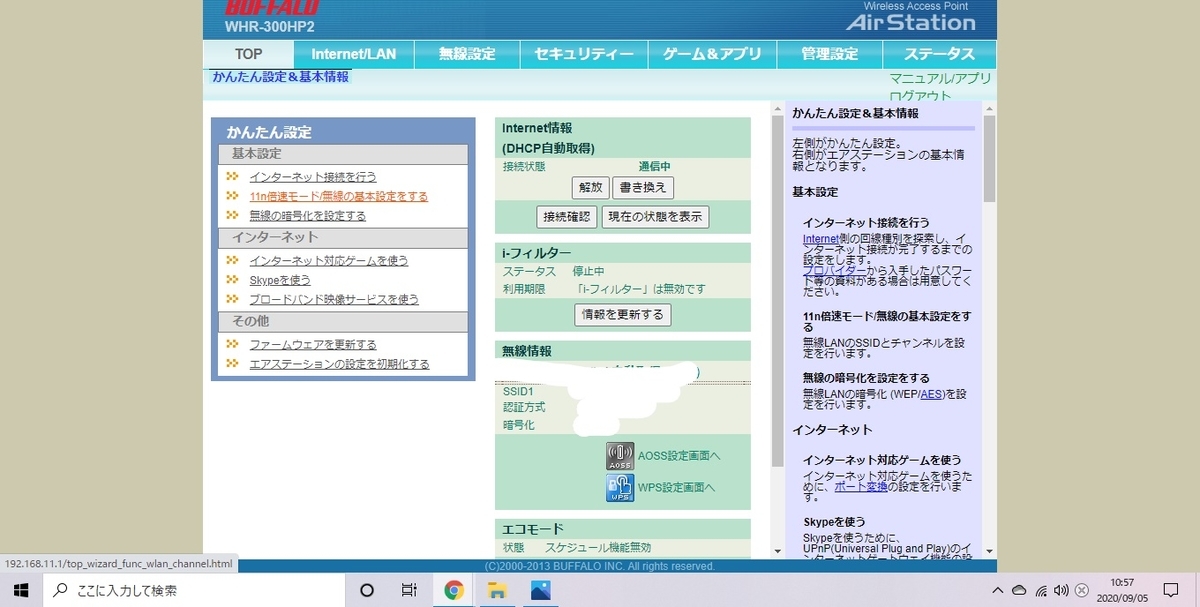
Task: Show hidden system tray icons
Action: click(997, 590)
